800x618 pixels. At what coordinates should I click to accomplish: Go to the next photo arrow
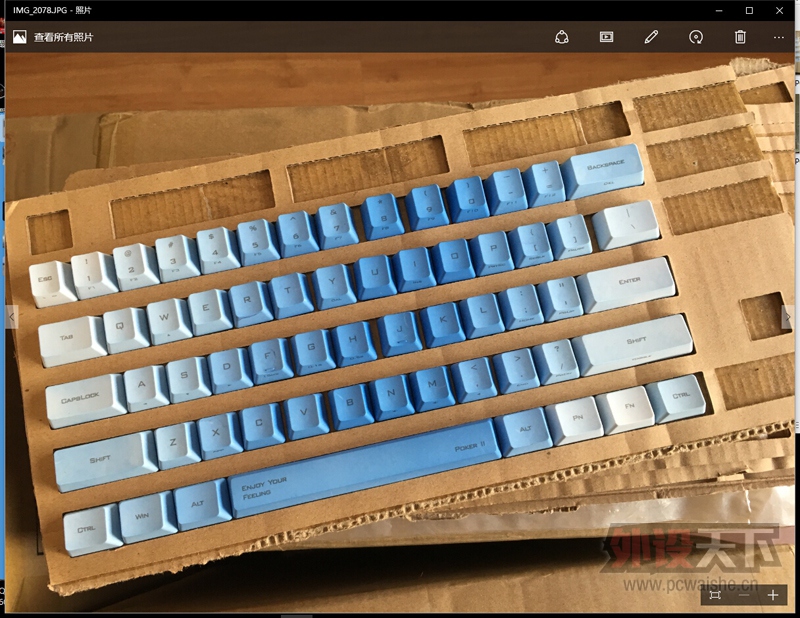coord(787,317)
